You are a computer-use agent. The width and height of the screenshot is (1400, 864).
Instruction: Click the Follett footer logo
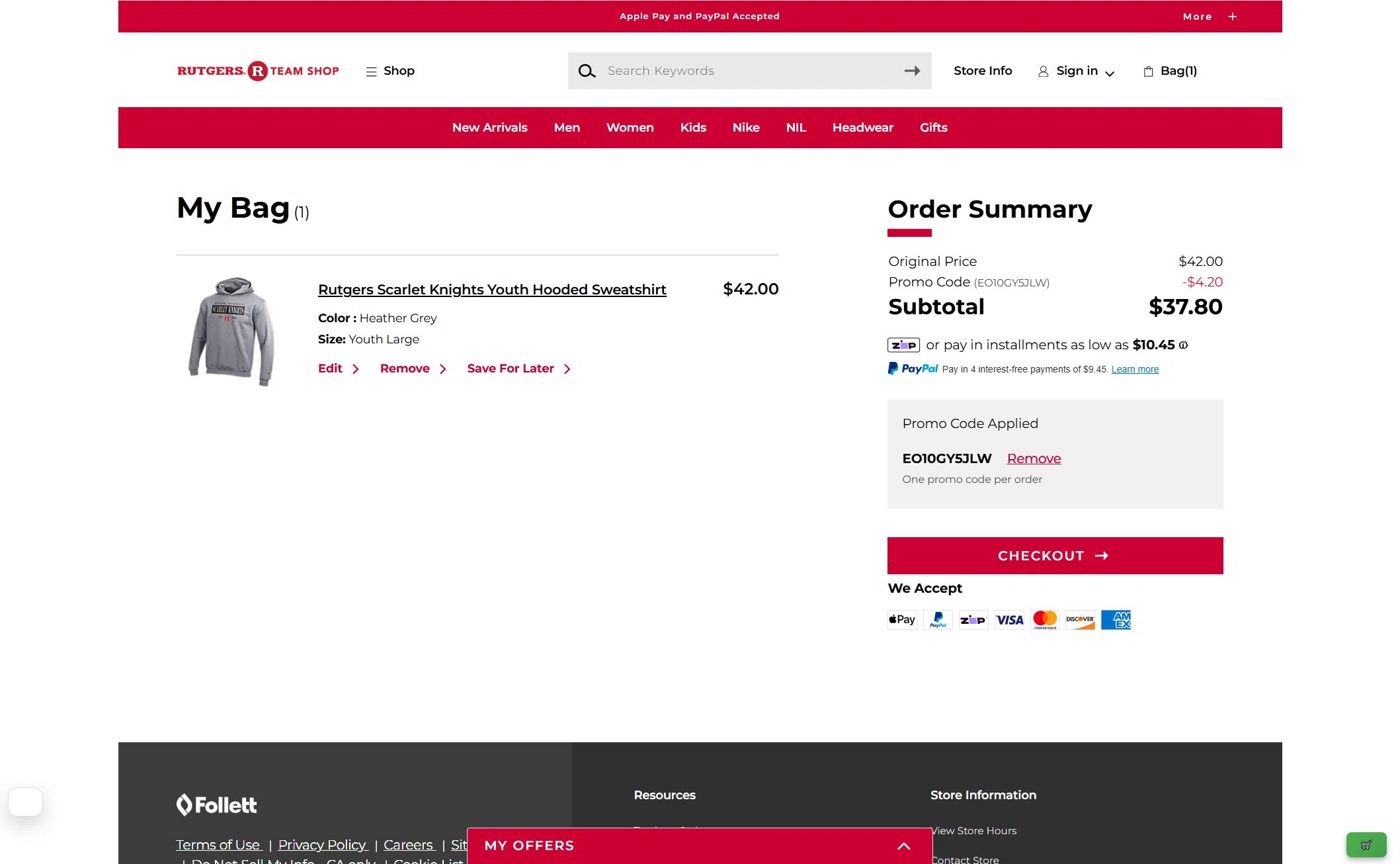(x=216, y=804)
